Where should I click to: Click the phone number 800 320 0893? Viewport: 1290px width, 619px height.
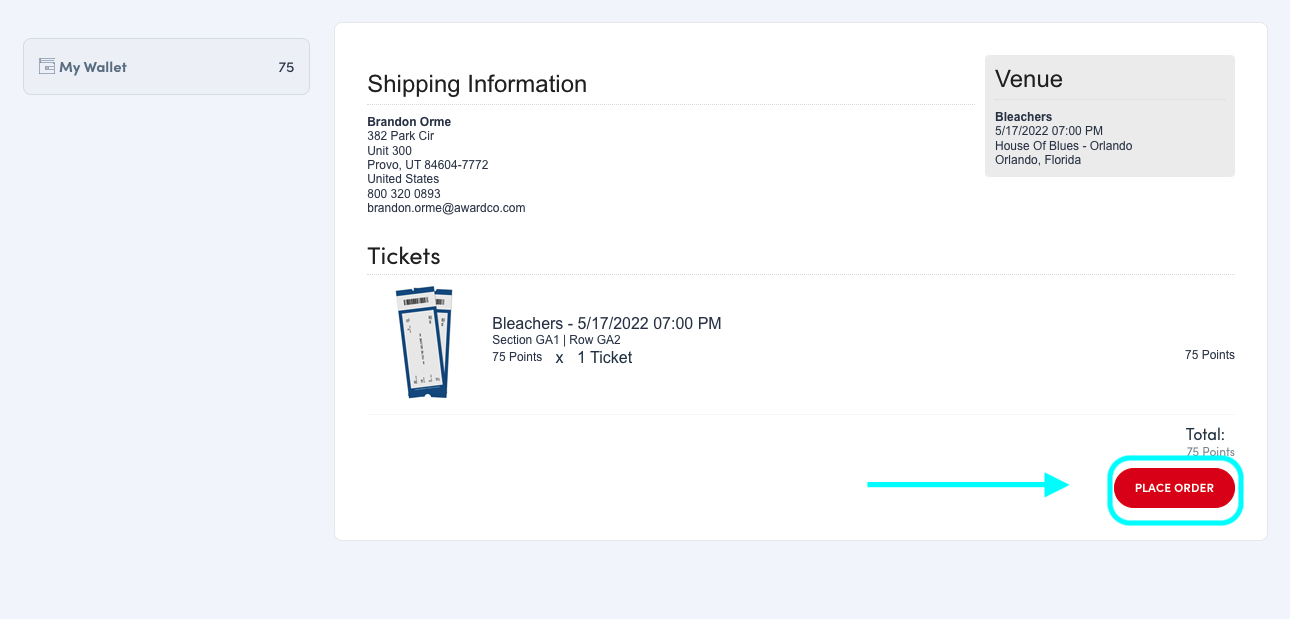tap(404, 194)
